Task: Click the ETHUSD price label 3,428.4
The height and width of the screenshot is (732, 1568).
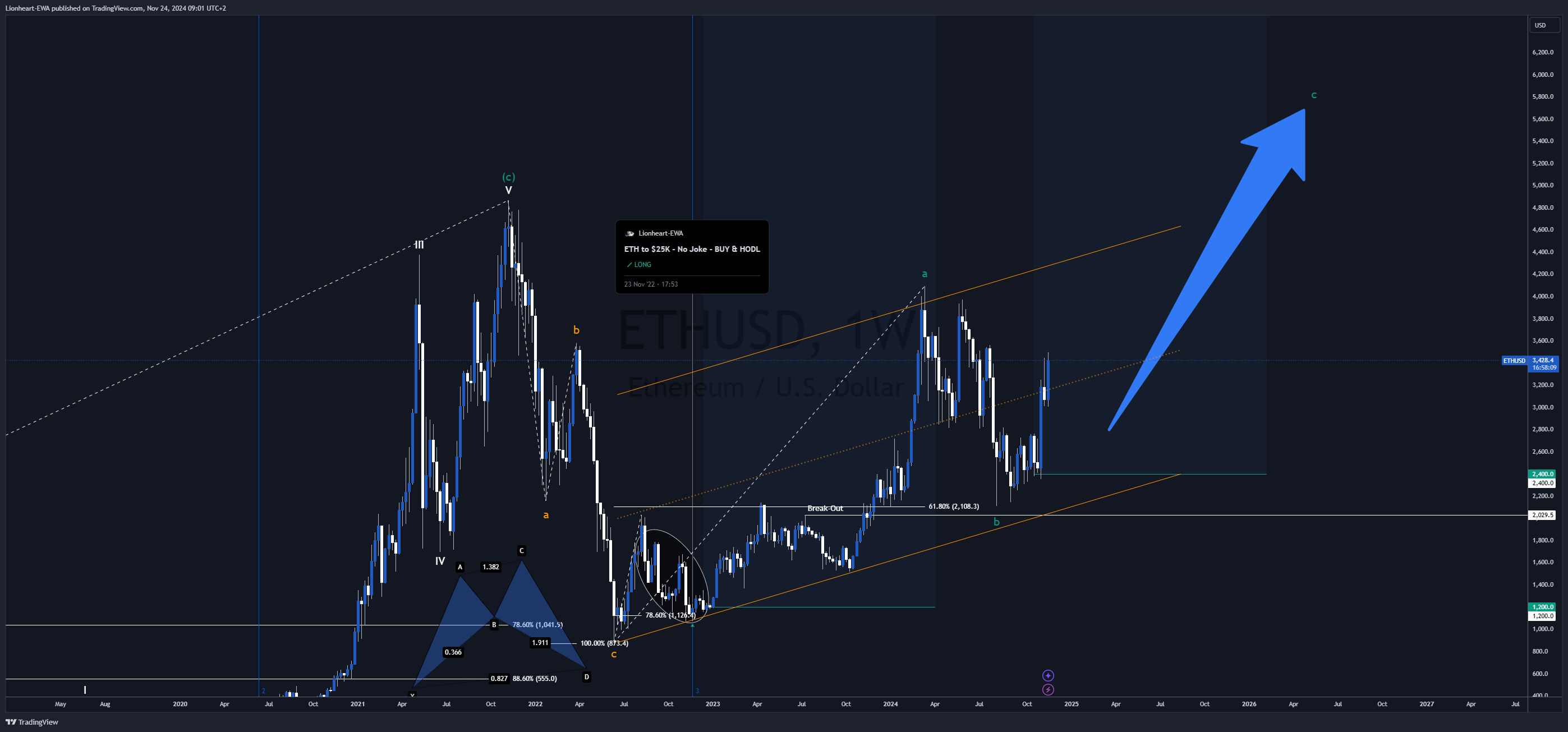Action: pos(1542,360)
